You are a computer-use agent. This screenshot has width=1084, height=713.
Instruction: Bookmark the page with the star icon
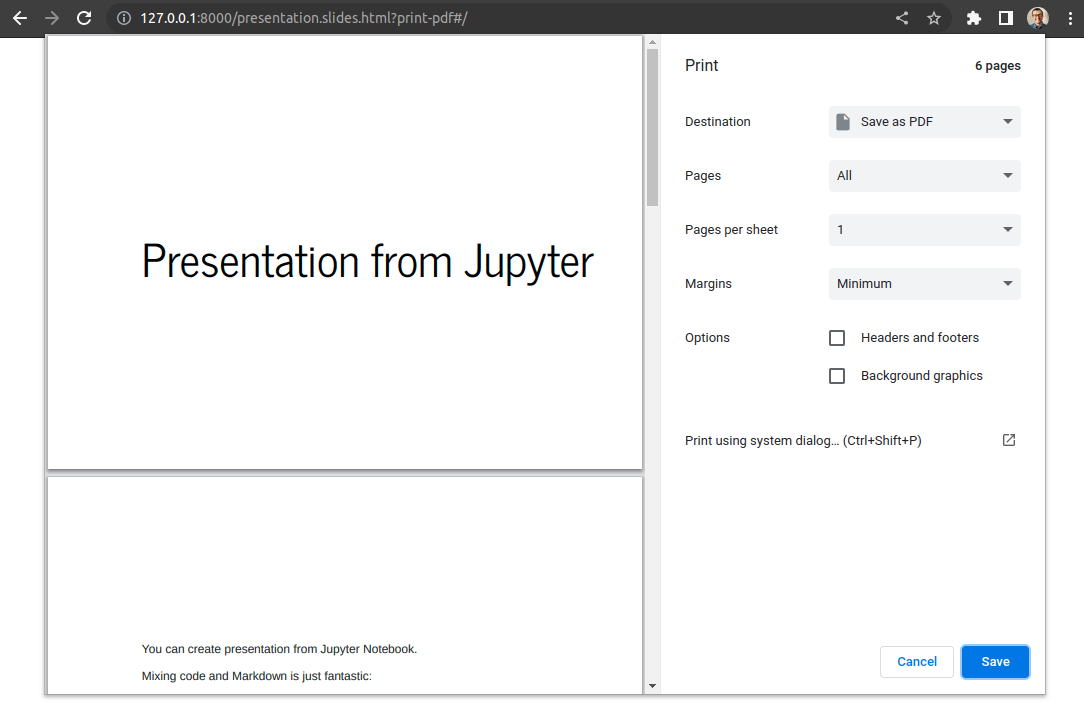click(x=934, y=17)
